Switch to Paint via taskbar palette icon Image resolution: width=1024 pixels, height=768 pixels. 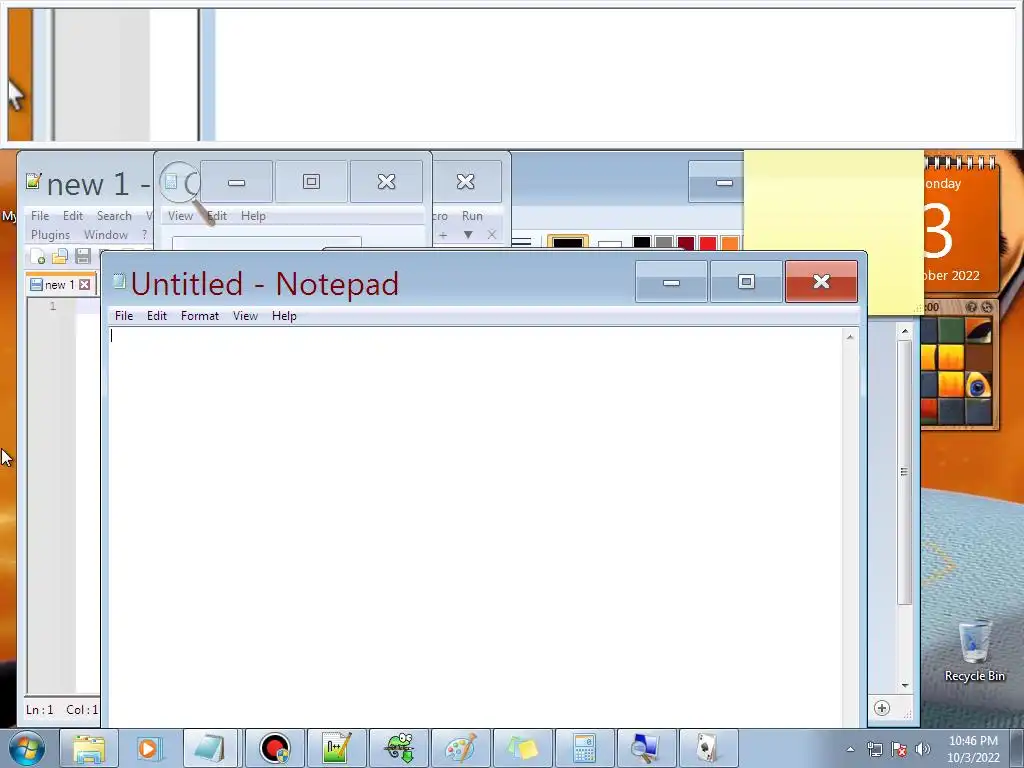coord(460,748)
